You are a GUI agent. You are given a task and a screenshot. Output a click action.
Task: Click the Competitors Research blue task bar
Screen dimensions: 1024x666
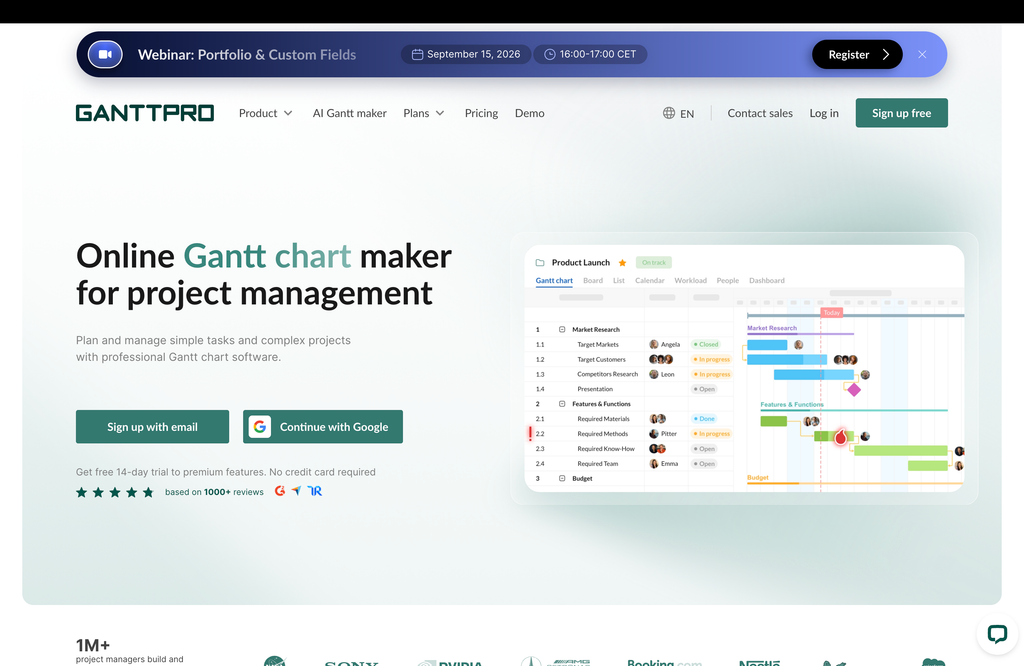[814, 375]
